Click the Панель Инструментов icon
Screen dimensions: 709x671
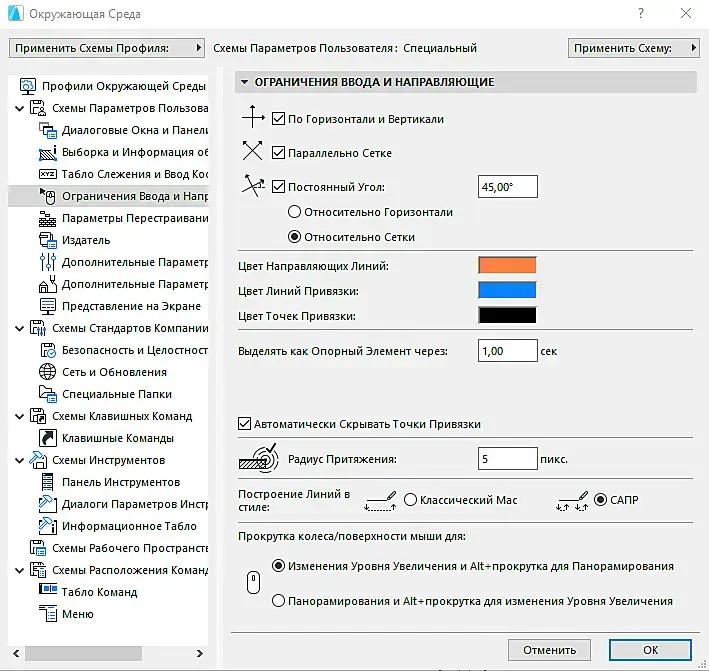click(x=47, y=482)
